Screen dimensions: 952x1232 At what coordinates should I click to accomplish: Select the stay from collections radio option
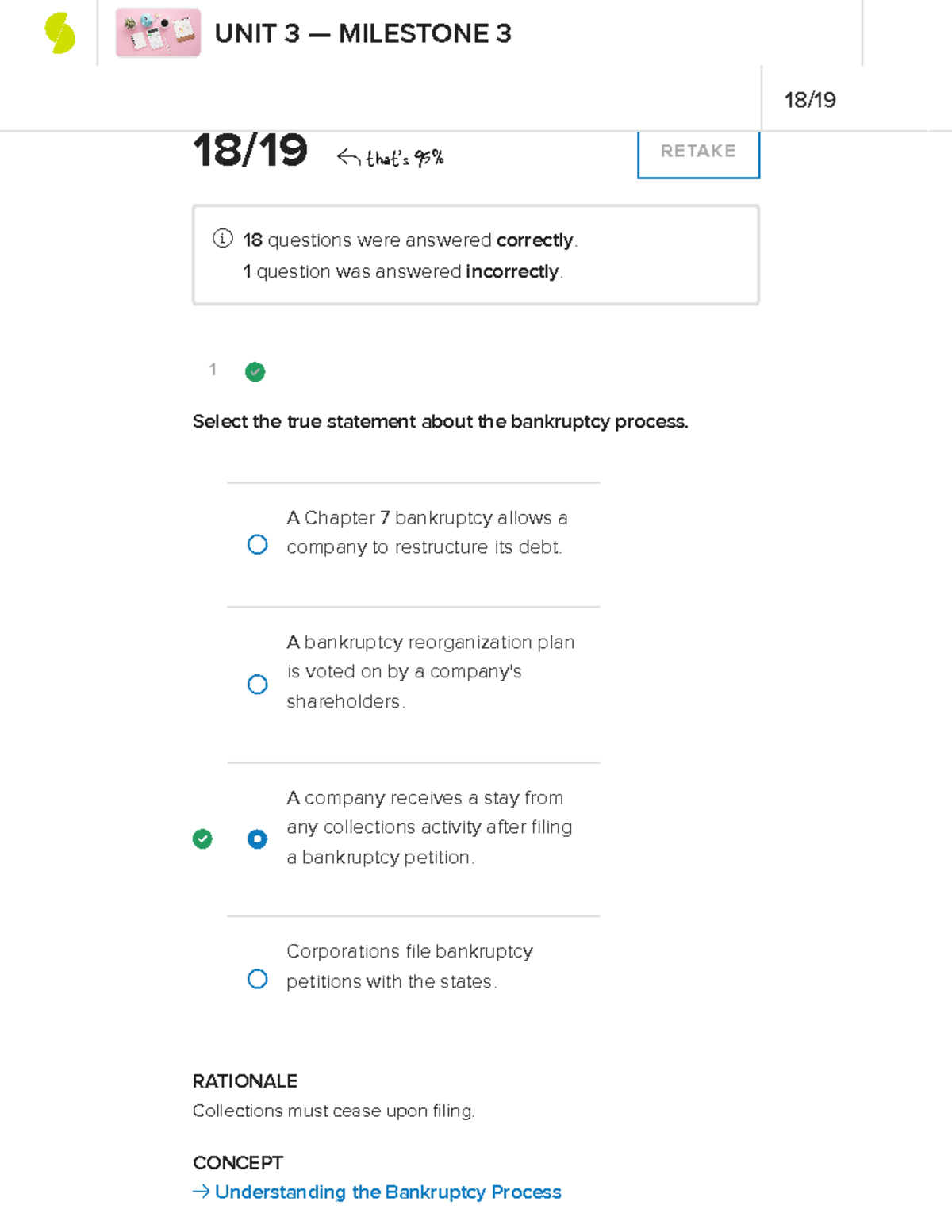click(257, 839)
